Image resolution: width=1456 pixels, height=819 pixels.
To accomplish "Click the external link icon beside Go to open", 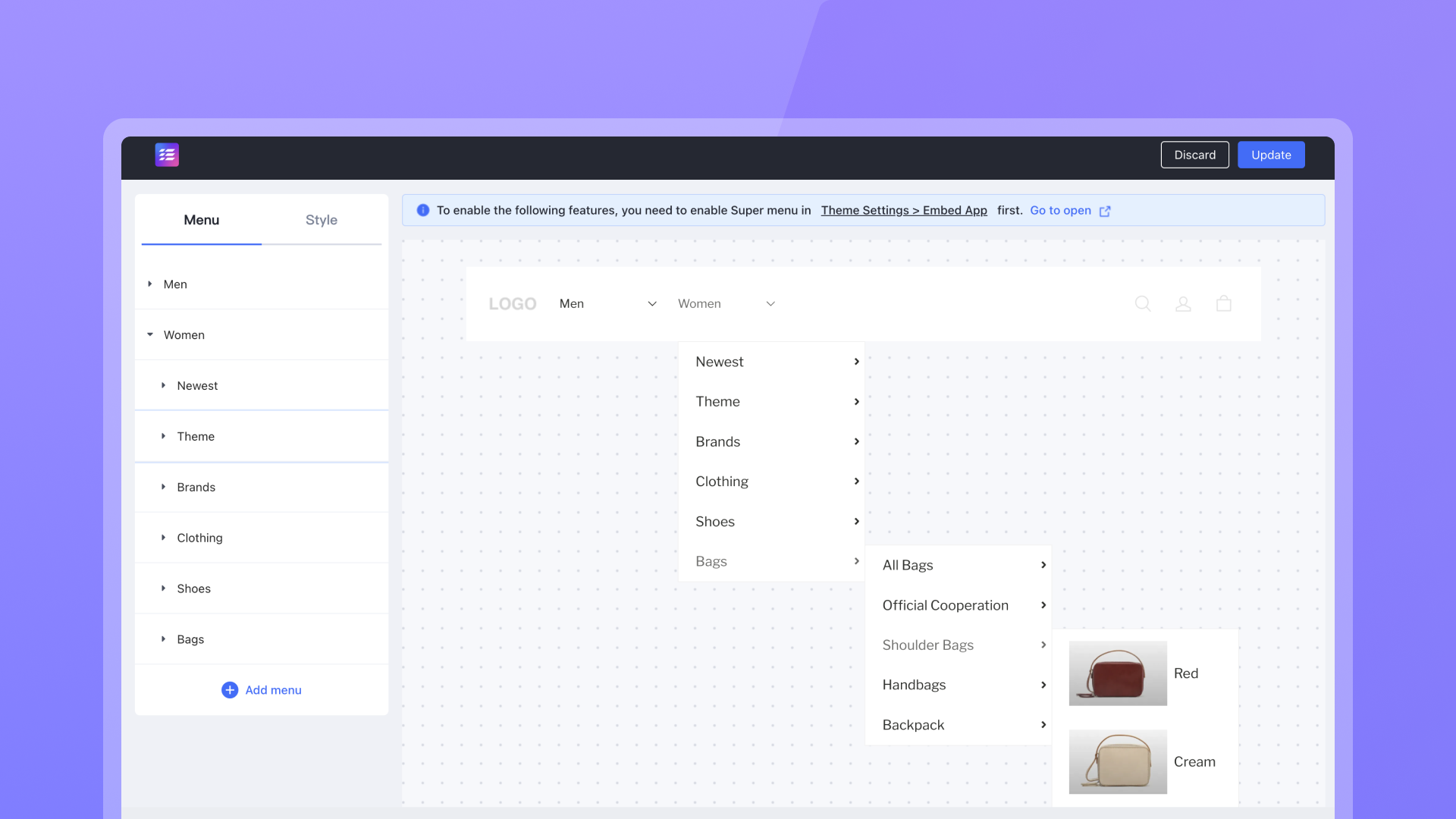I will 1105,212.
